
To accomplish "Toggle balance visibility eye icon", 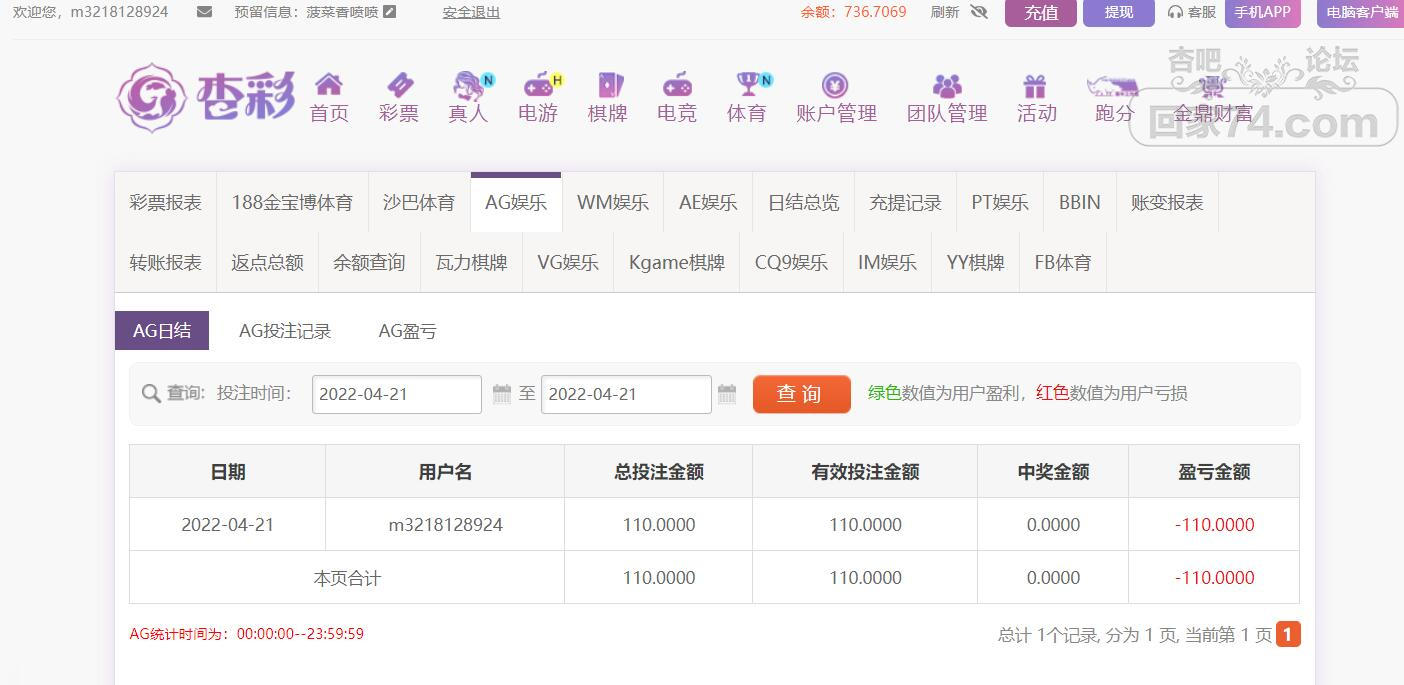I will (979, 12).
